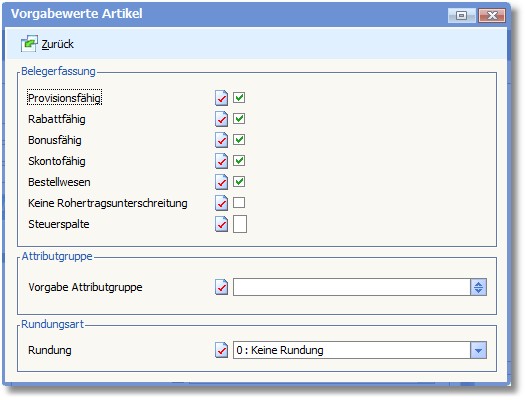Uncheck the Rabattfähig checkbox
This screenshot has width=525, height=400.
coord(239,118)
